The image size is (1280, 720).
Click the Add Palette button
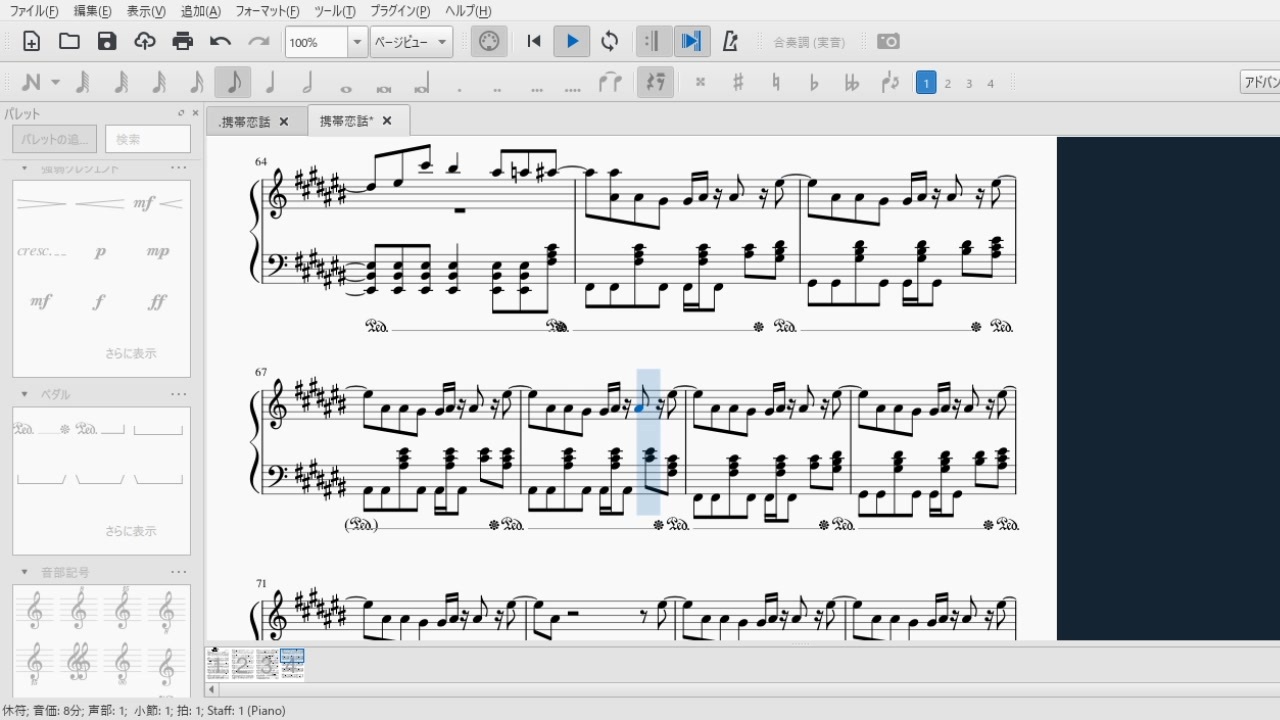(x=54, y=139)
